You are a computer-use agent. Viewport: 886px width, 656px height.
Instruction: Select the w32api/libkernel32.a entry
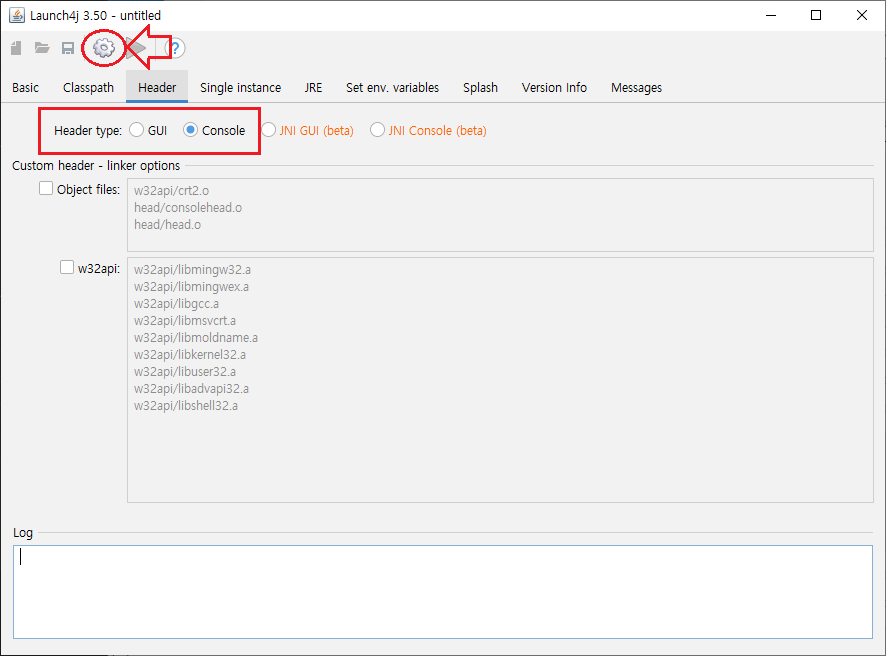tap(190, 355)
